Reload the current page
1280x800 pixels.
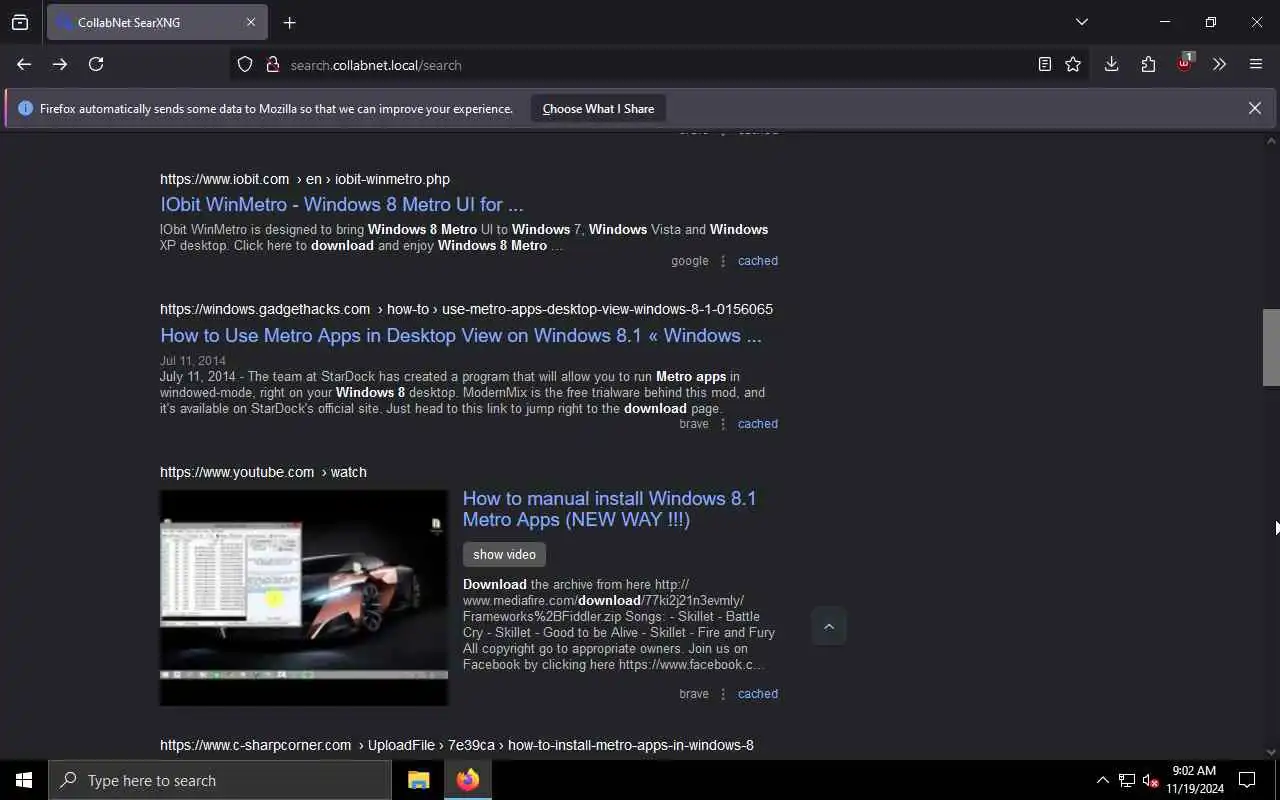click(x=96, y=64)
